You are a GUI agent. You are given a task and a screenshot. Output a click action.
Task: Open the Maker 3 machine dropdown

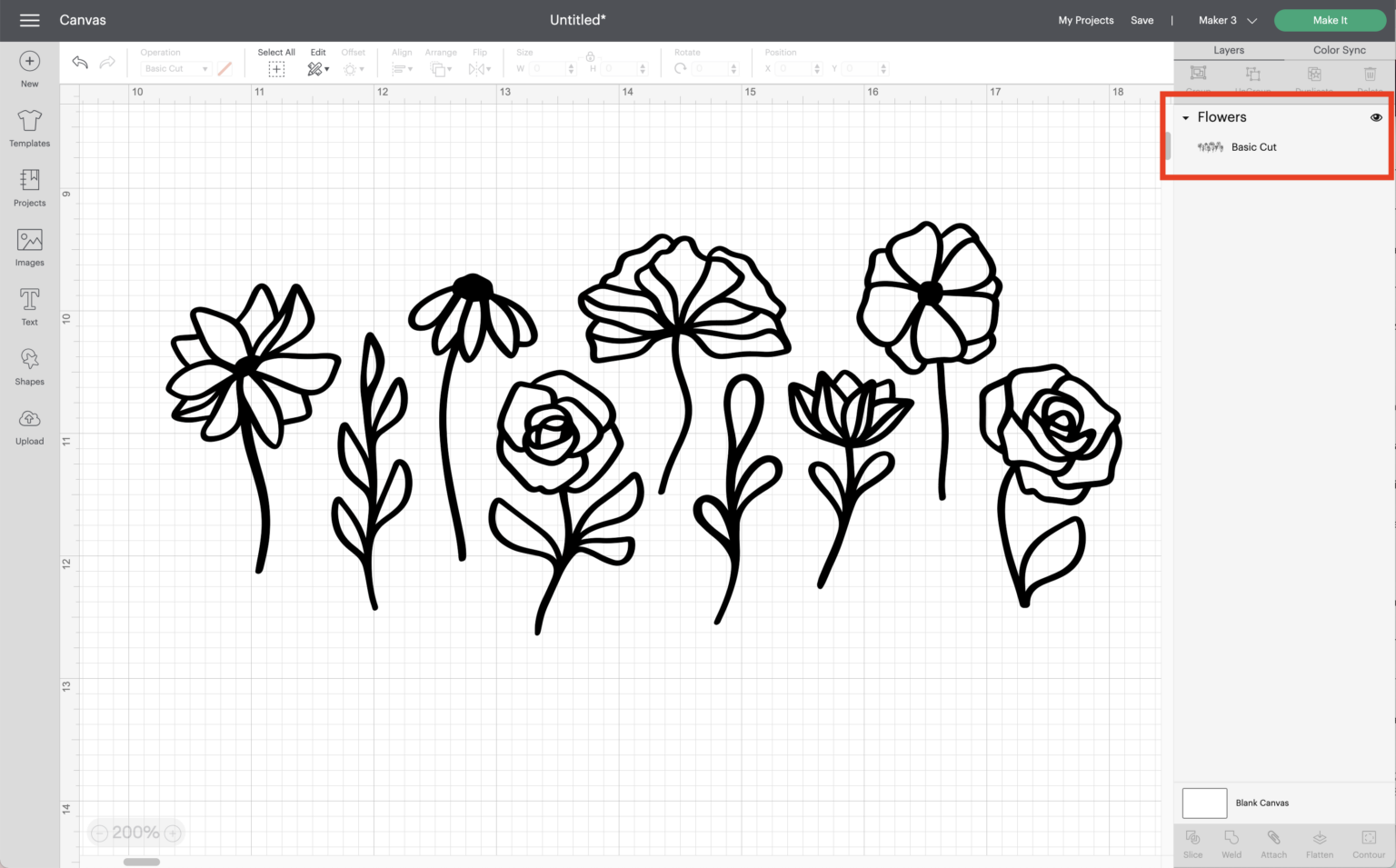tap(1224, 20)
